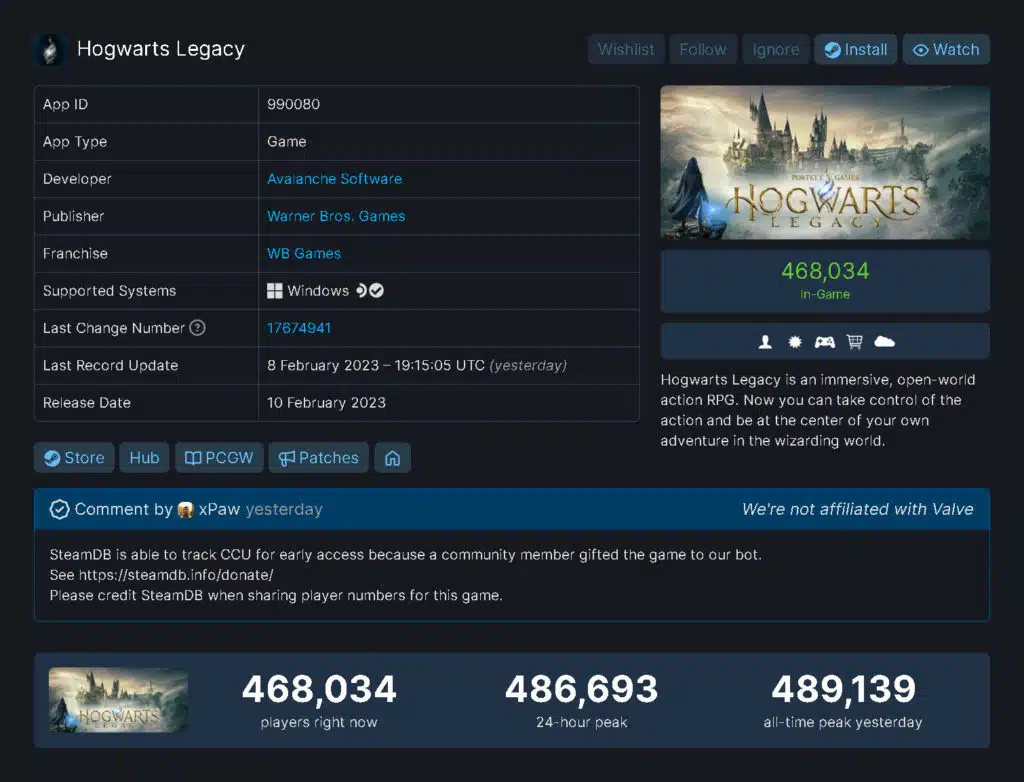Click the Install button with Steam logo

856,50
